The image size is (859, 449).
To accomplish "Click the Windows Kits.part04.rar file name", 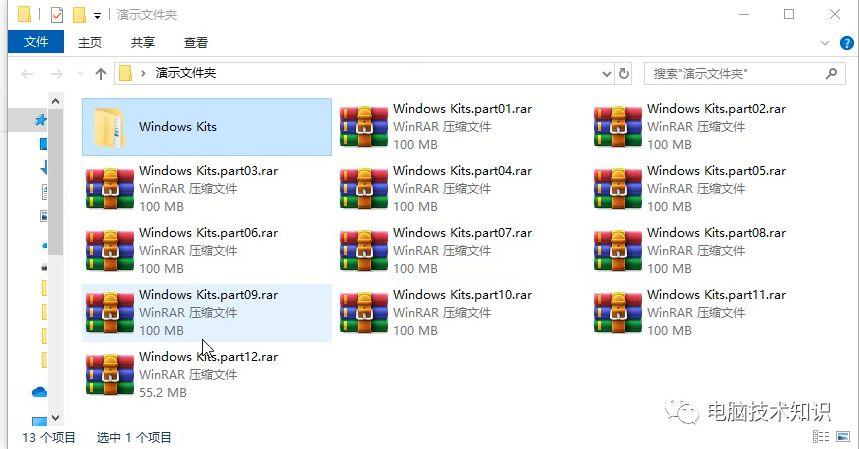I will [x=462, y=170].
